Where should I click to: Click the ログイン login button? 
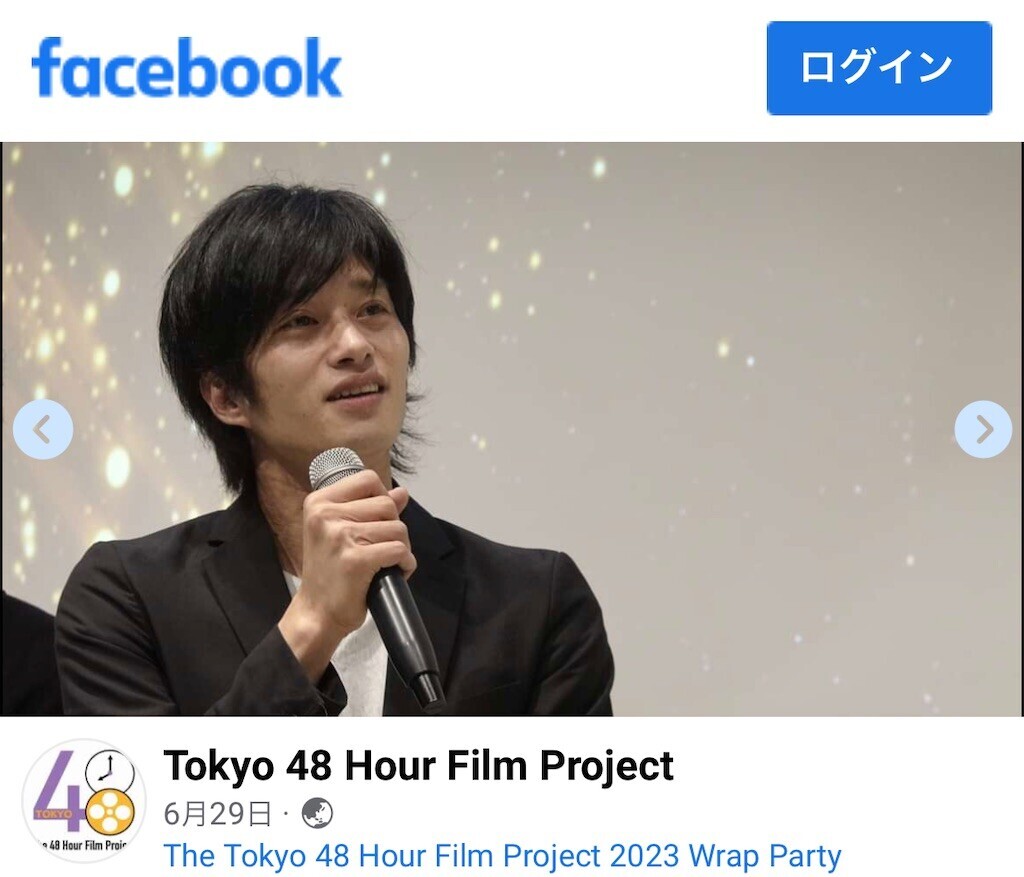click(879, 68)
